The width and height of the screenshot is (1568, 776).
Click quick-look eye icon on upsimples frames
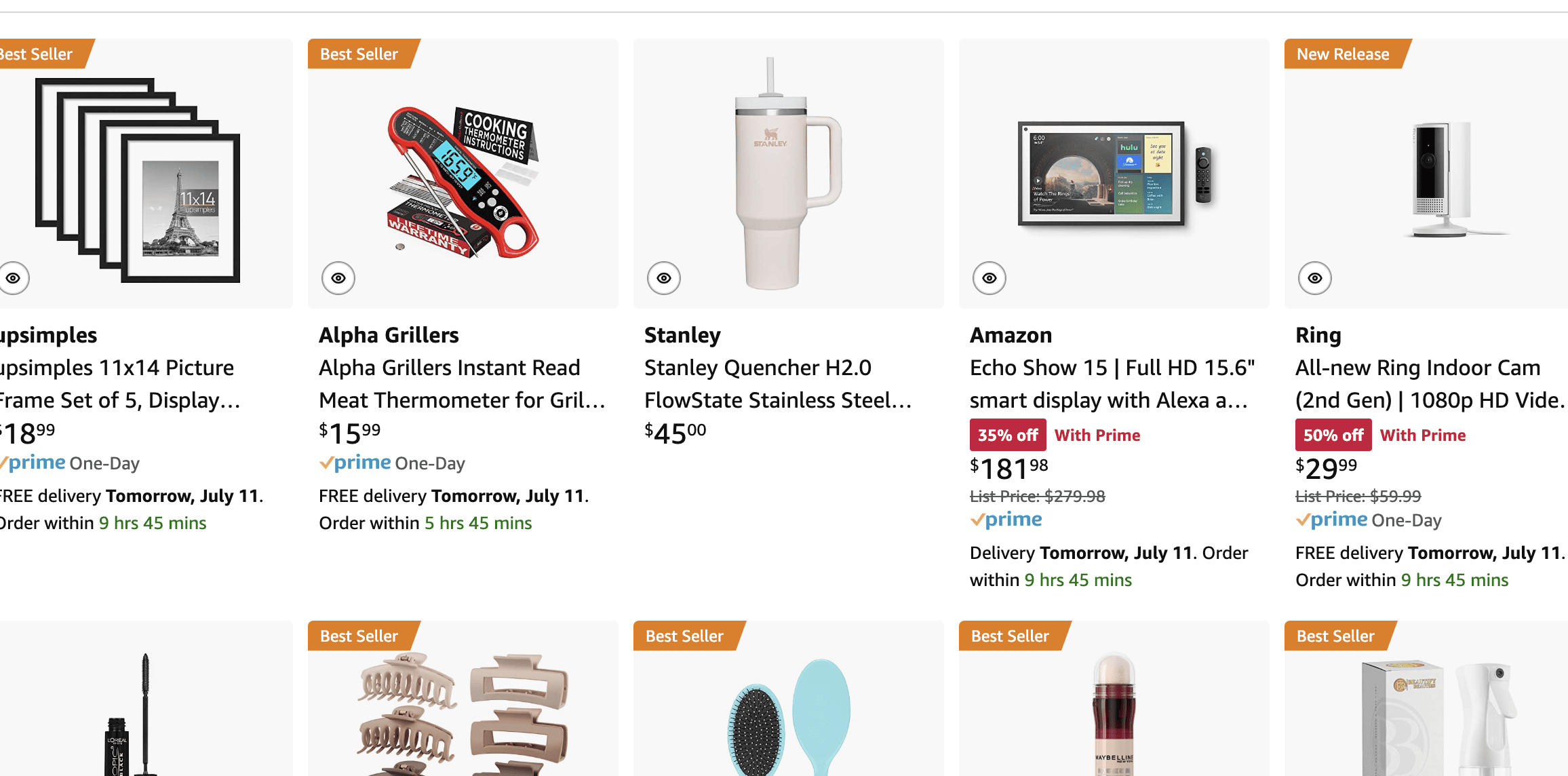[x=13, y=278]
